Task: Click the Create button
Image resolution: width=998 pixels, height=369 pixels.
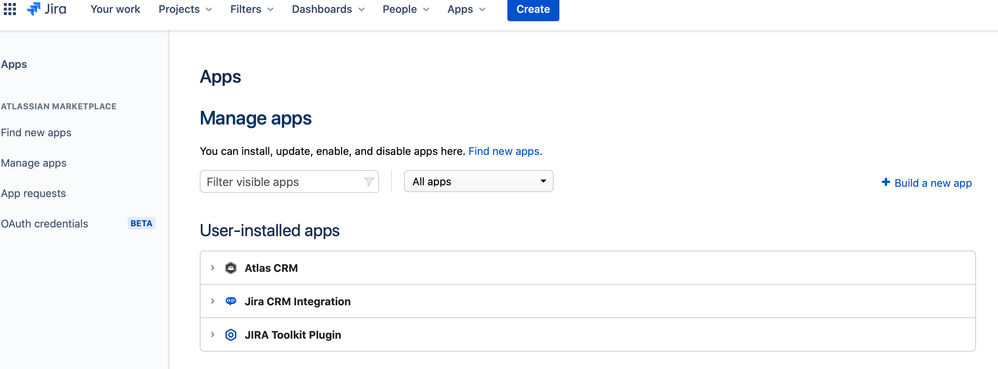Action: 533,10
